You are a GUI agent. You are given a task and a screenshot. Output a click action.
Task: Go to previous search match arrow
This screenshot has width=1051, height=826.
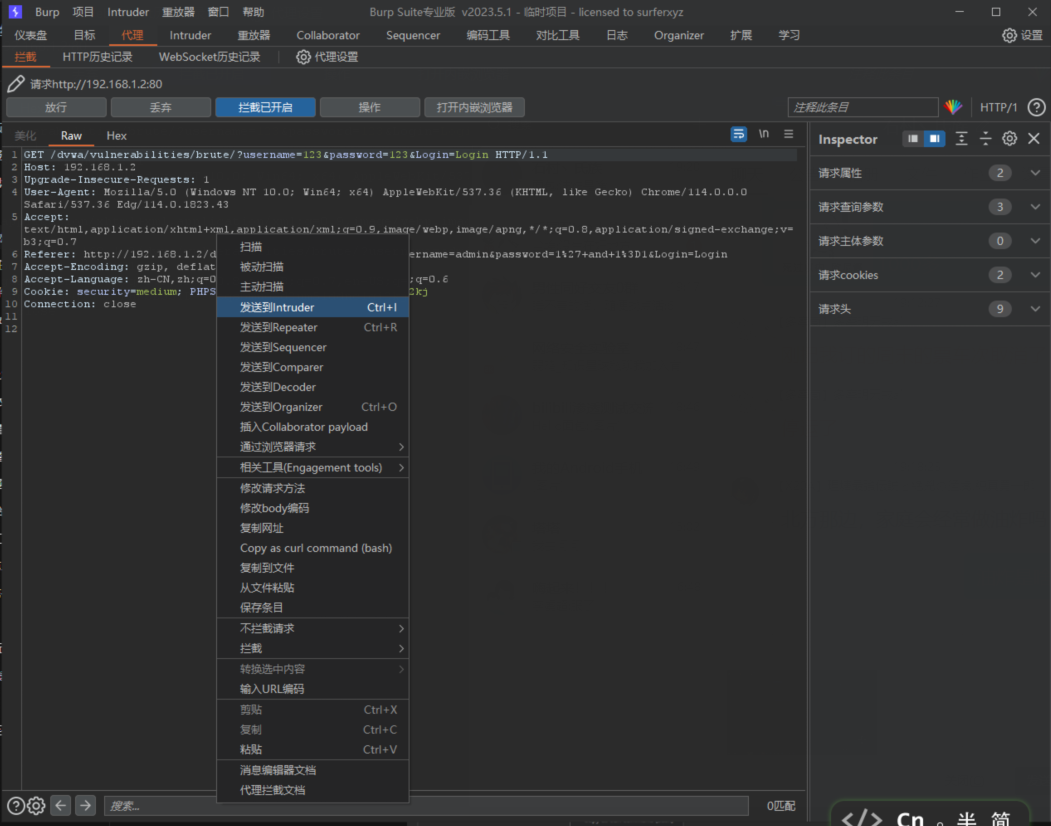61,805
